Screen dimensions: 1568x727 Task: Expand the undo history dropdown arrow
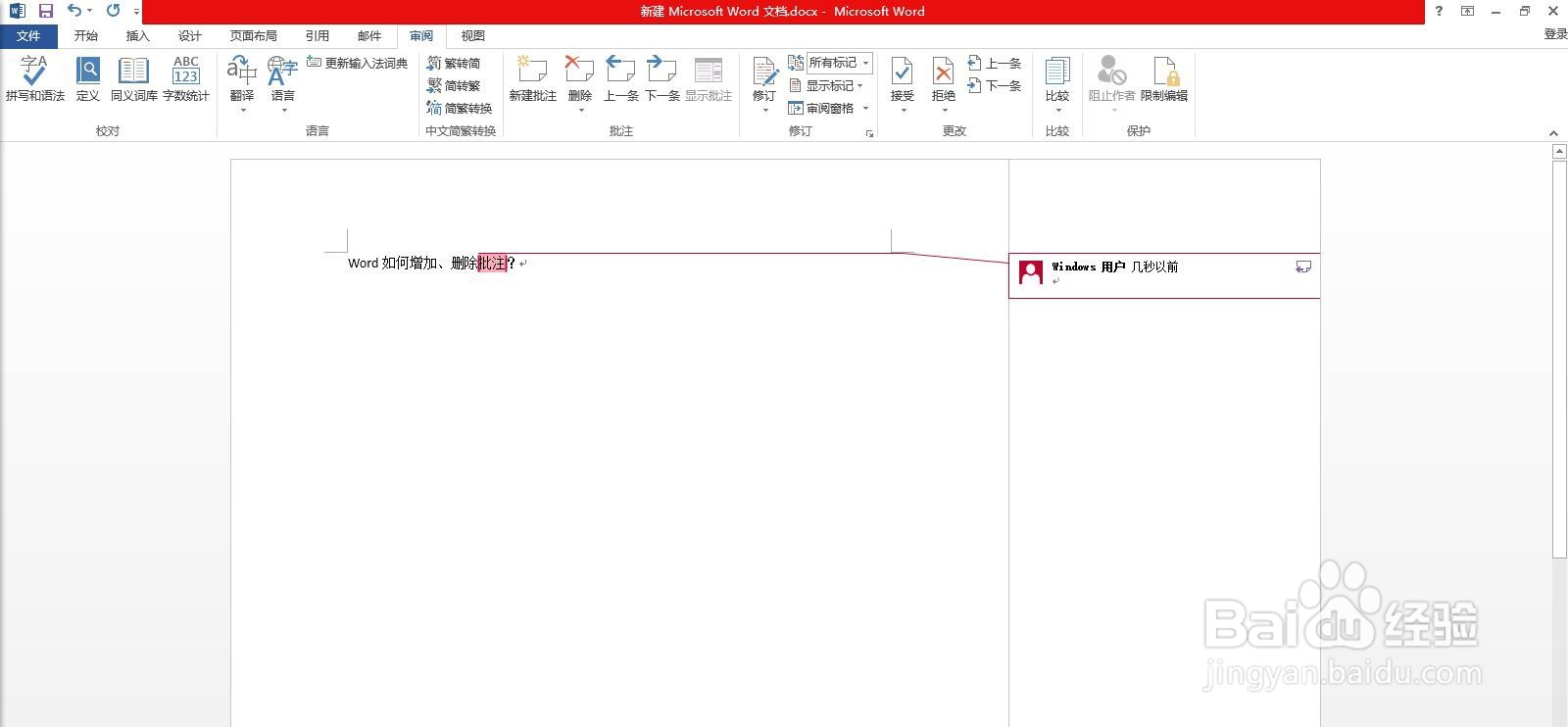coord(90,11)
